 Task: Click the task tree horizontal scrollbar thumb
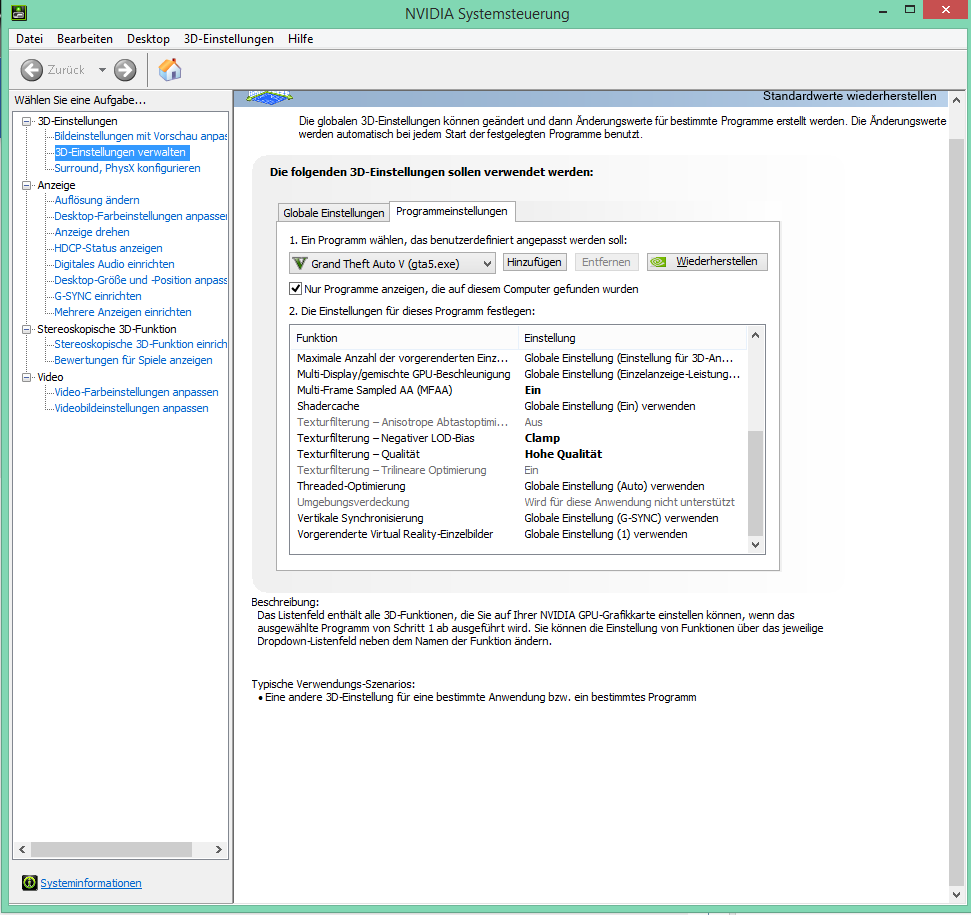click(111, 849)
